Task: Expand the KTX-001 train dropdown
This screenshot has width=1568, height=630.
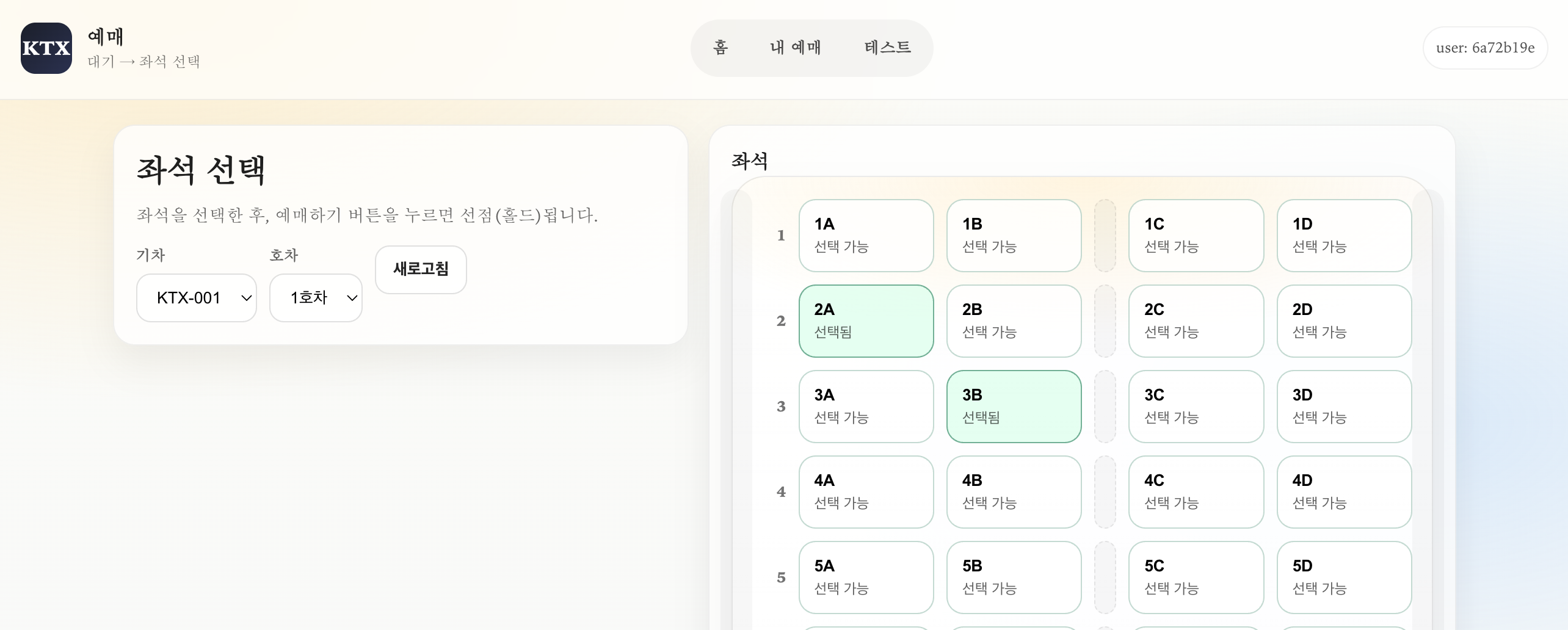Action: [x=196, y=298]
